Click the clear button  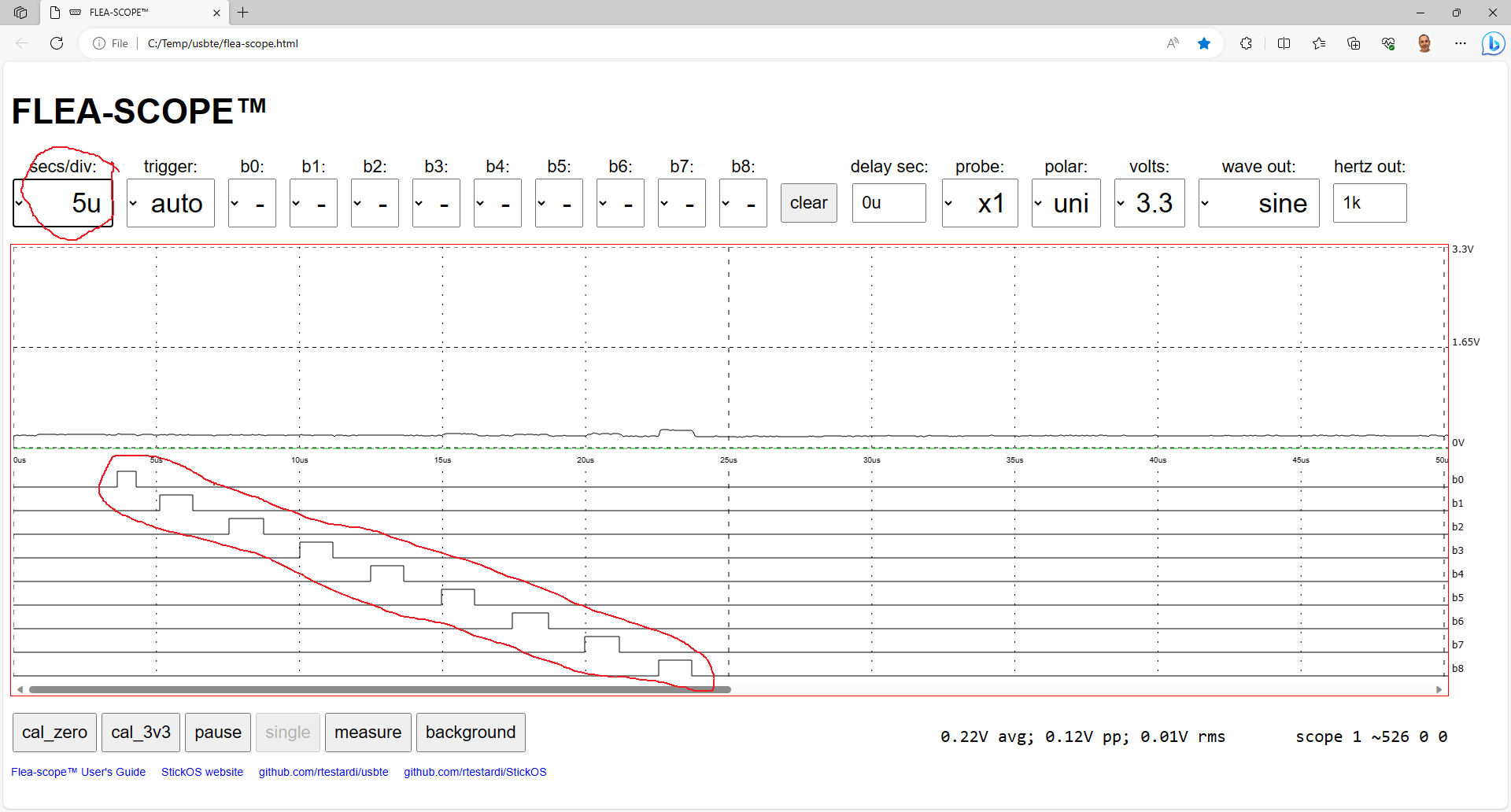pos(809,203)
